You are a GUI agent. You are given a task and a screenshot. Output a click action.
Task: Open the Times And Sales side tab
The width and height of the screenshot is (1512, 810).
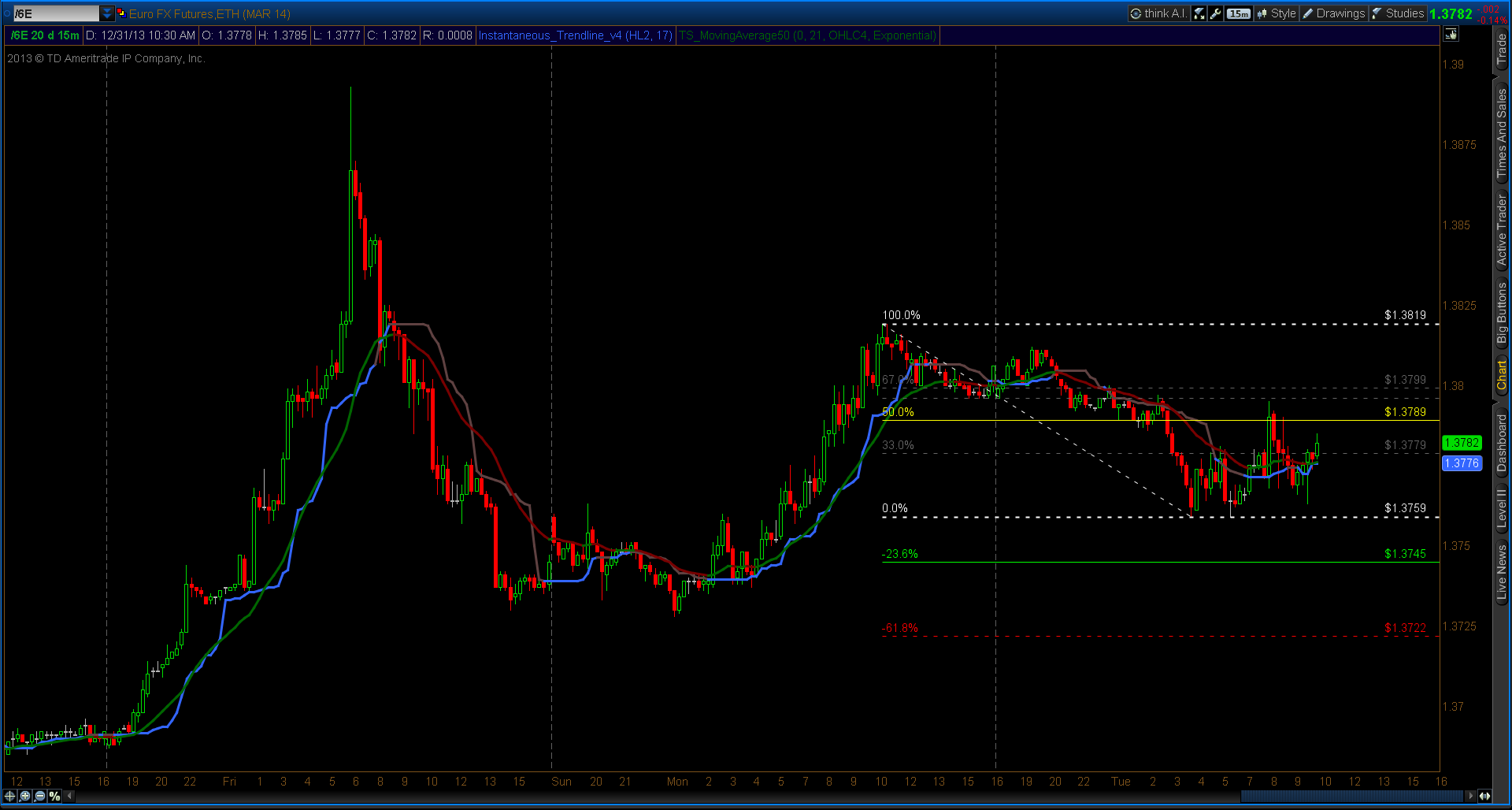pos(1502,132)
